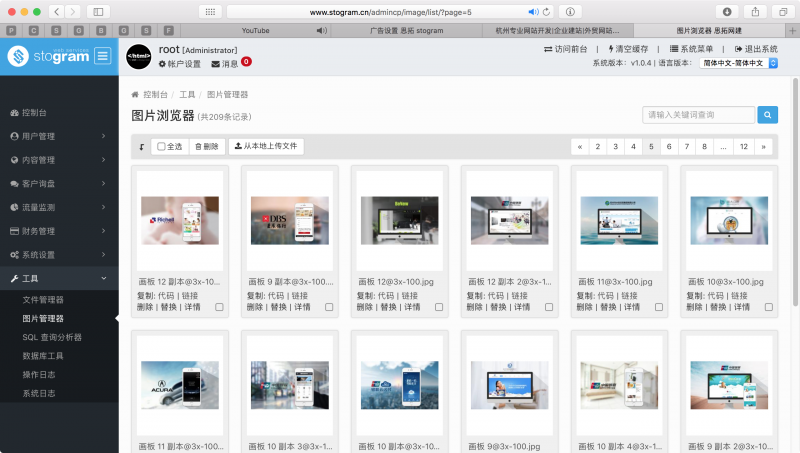Open 系统日志 in the sidebar
The width and height of the screenshot is (800, 453).
39,393
